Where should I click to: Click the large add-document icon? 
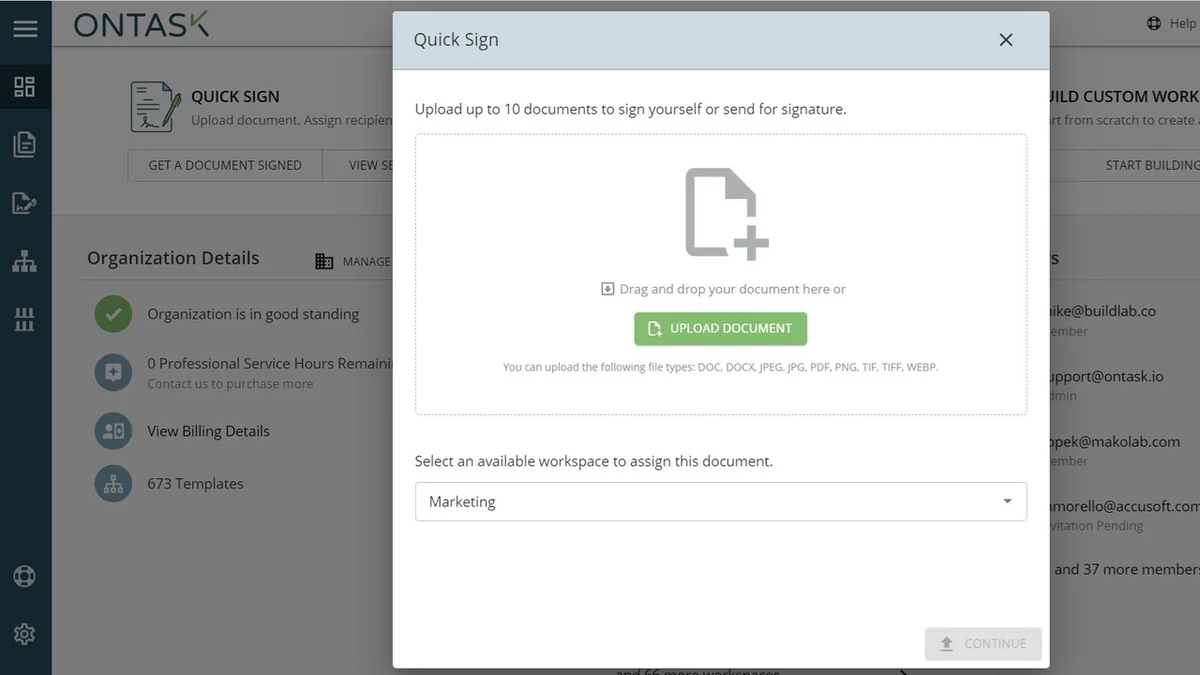[726, 213]
